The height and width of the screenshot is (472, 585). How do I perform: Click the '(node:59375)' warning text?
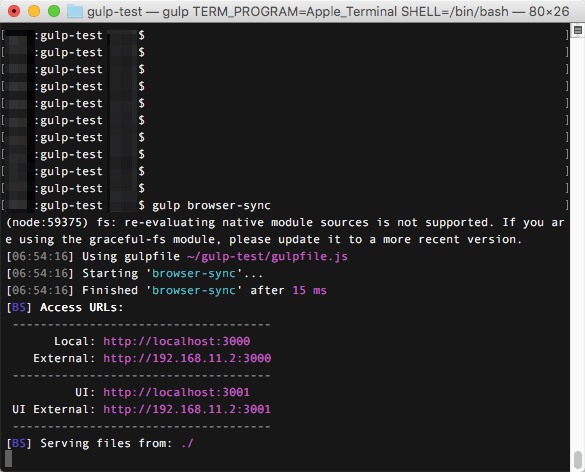(x=47, y=222)
